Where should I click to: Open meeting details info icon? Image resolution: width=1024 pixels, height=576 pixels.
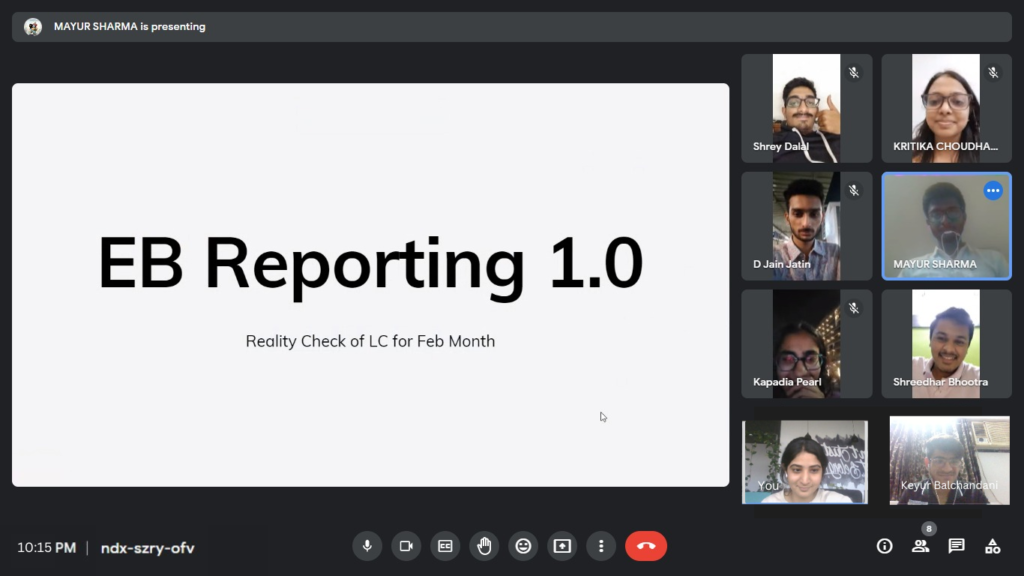click(884, 546)
